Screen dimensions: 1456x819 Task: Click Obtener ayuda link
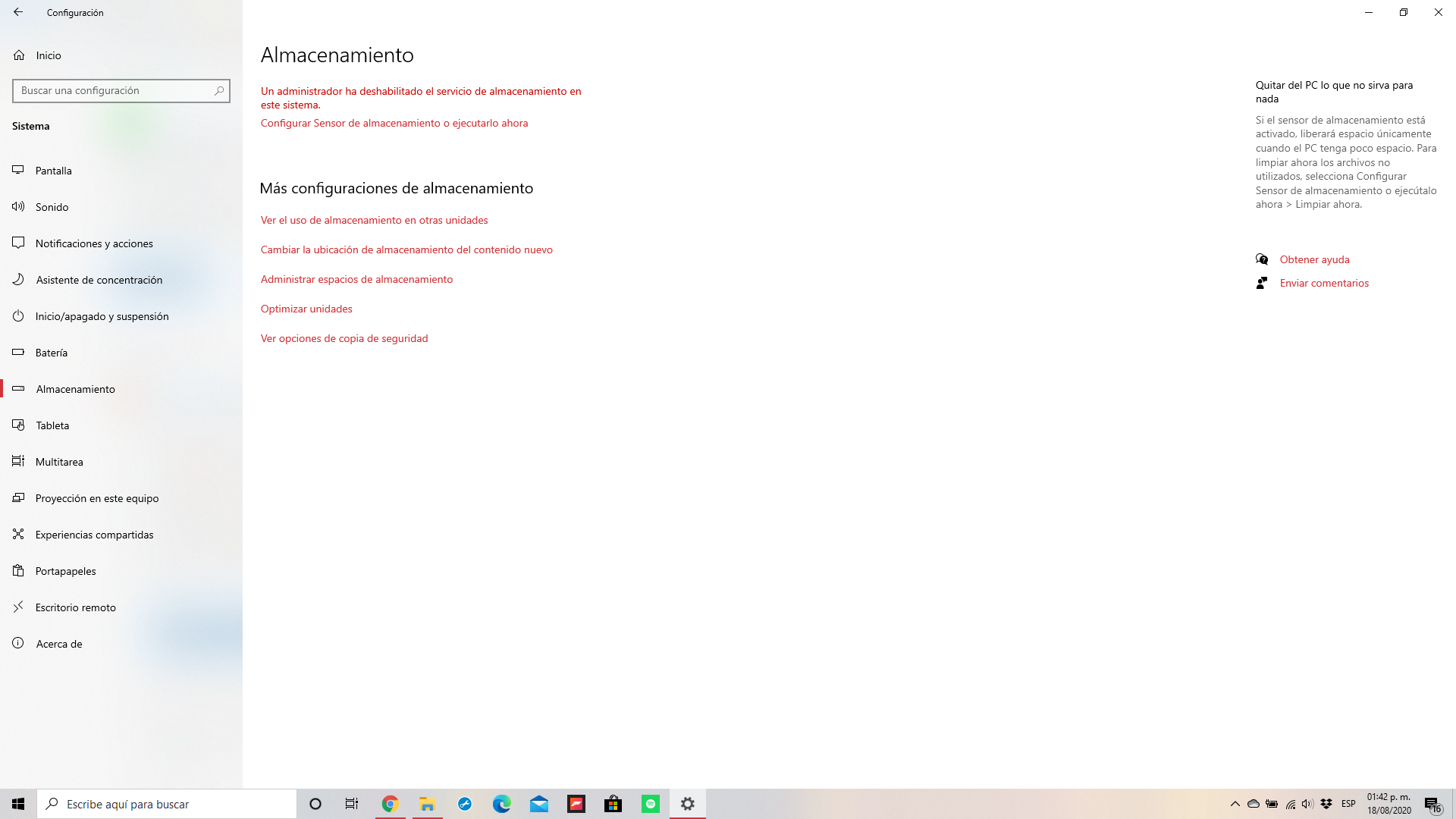[x=1314, y=259]
